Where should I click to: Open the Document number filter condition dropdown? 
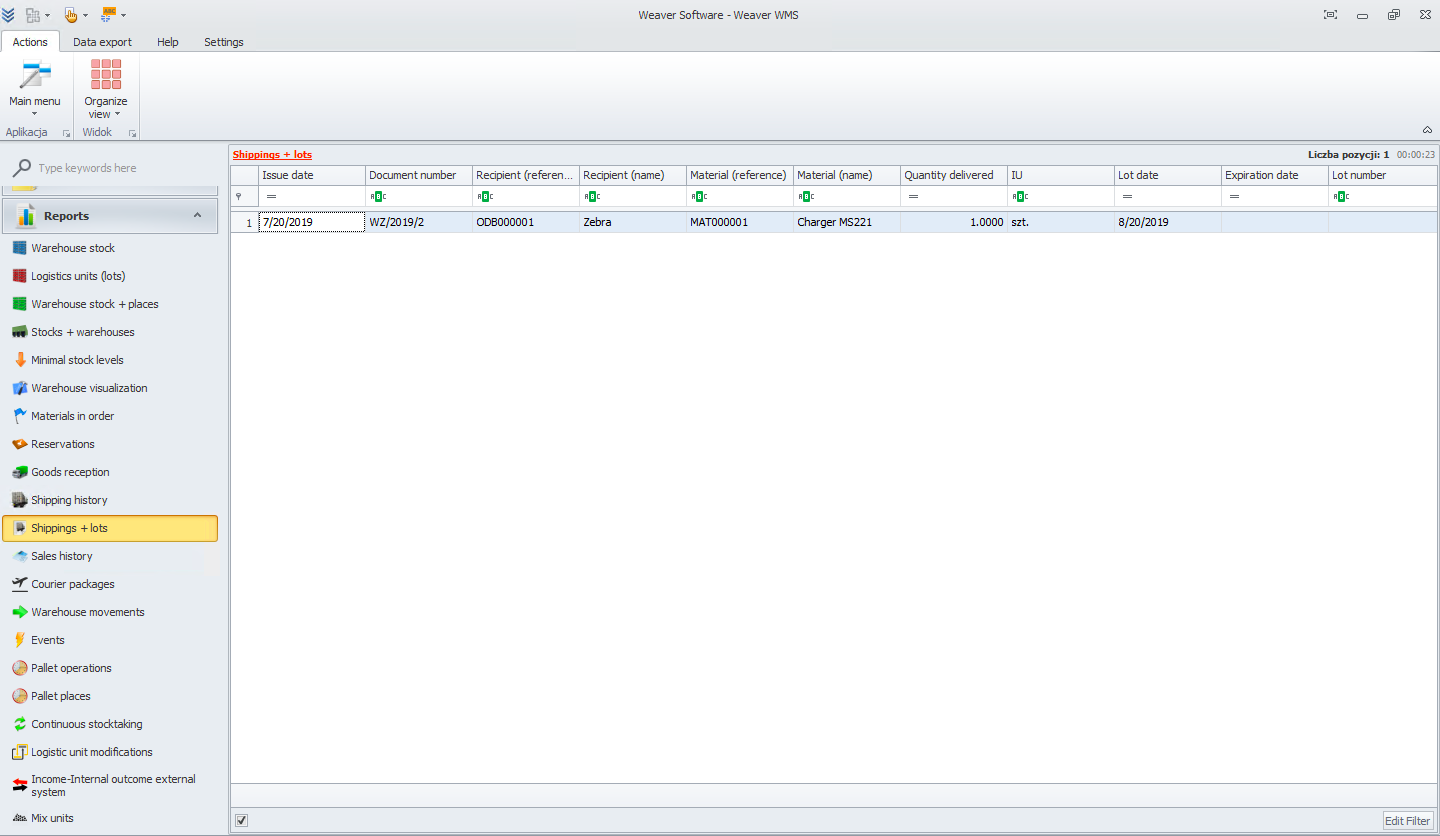click(378, 197)
